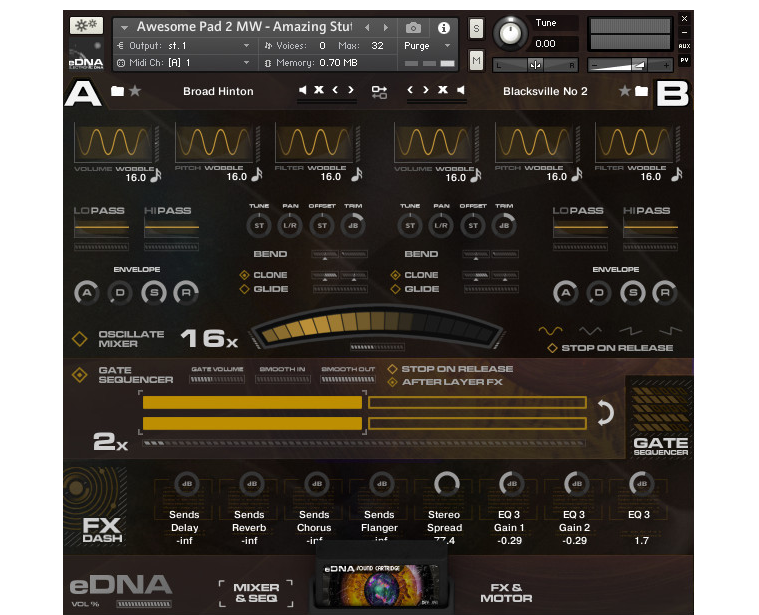759x615 pixels.
Task: Toggle layer B filter wobble note icon
Action: click(677, 174)
